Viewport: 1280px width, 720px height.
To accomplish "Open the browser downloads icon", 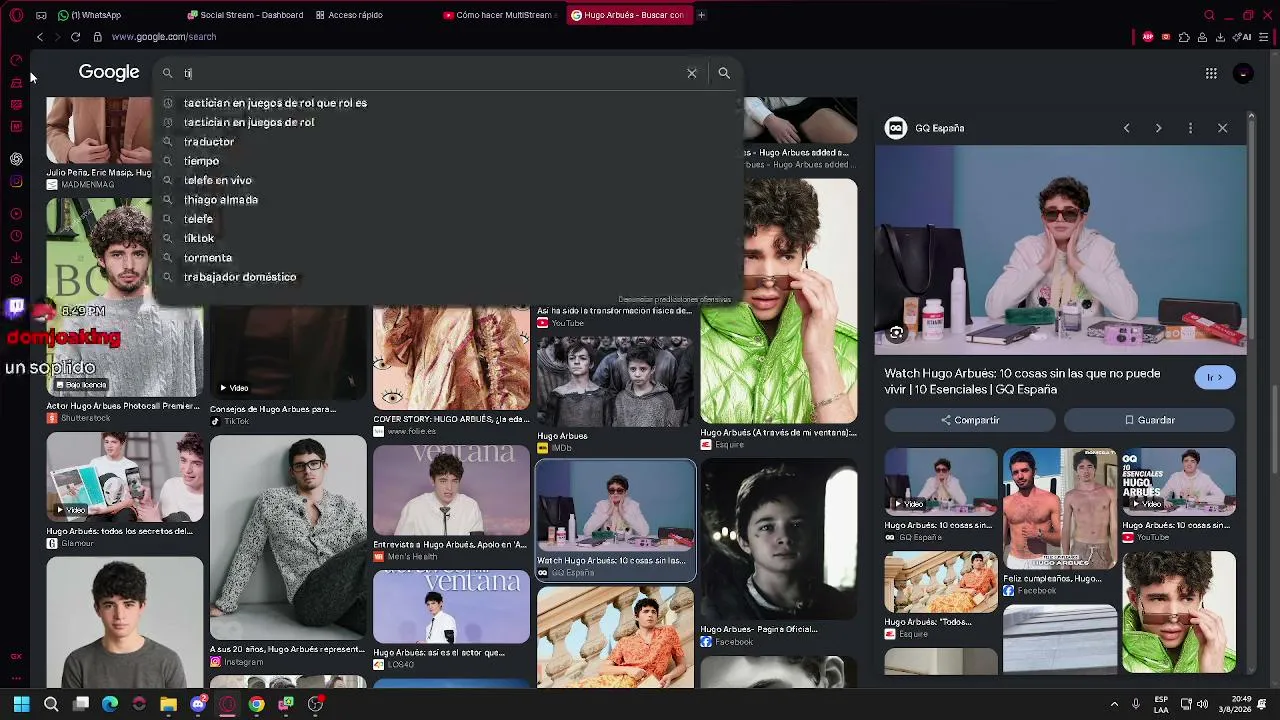I will [1220, 37].
